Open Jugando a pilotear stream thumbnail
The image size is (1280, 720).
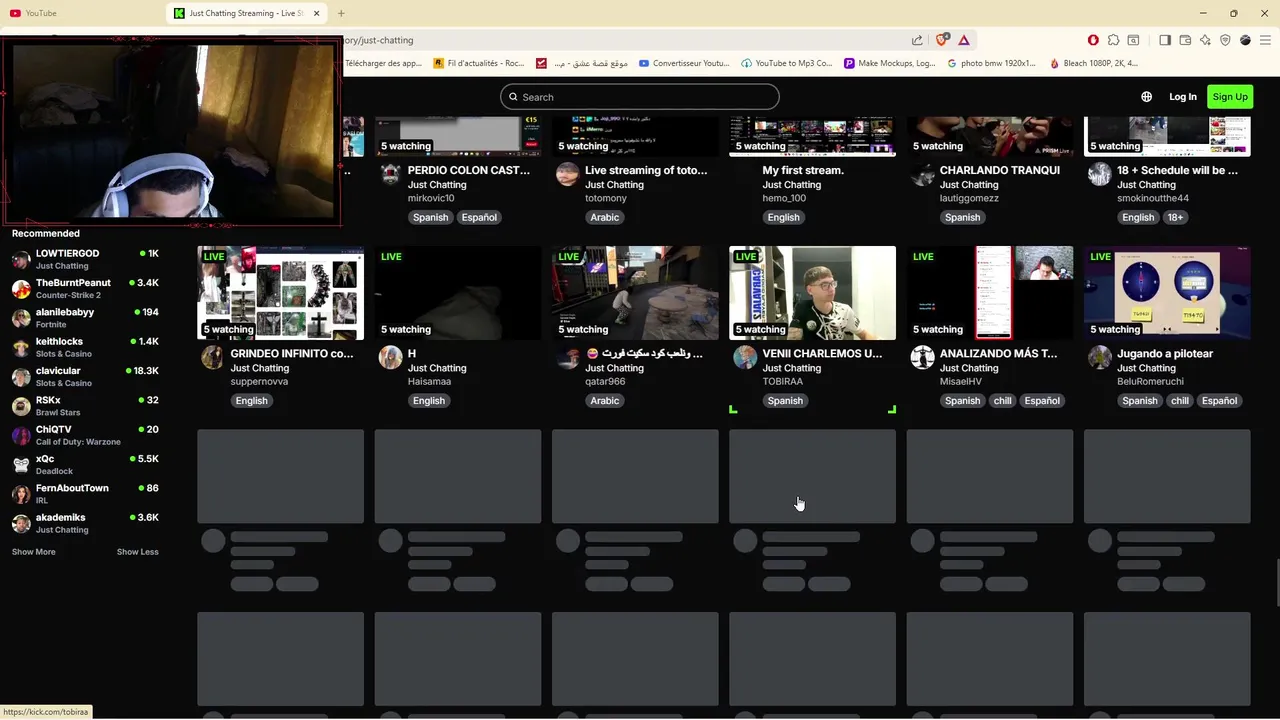tap(1167, 293)
